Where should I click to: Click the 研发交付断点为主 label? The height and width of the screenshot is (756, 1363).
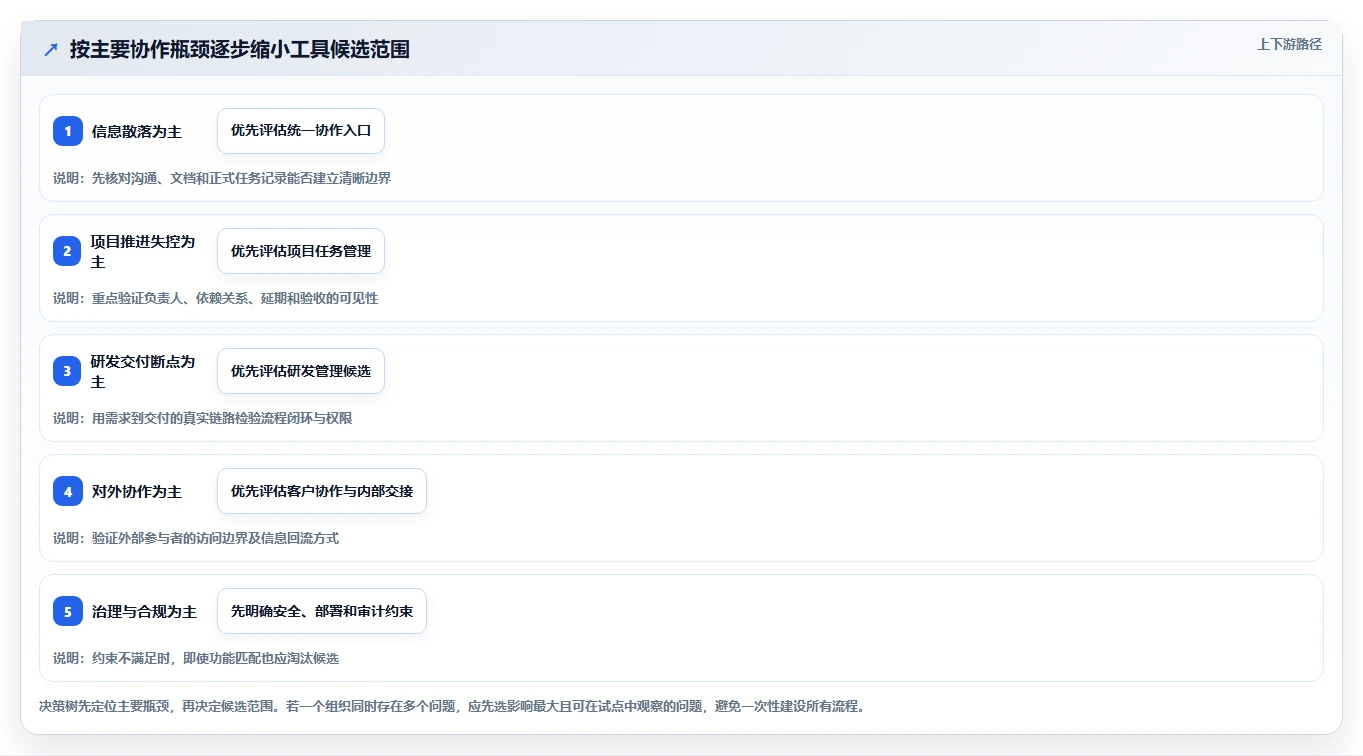click(143, 371)
